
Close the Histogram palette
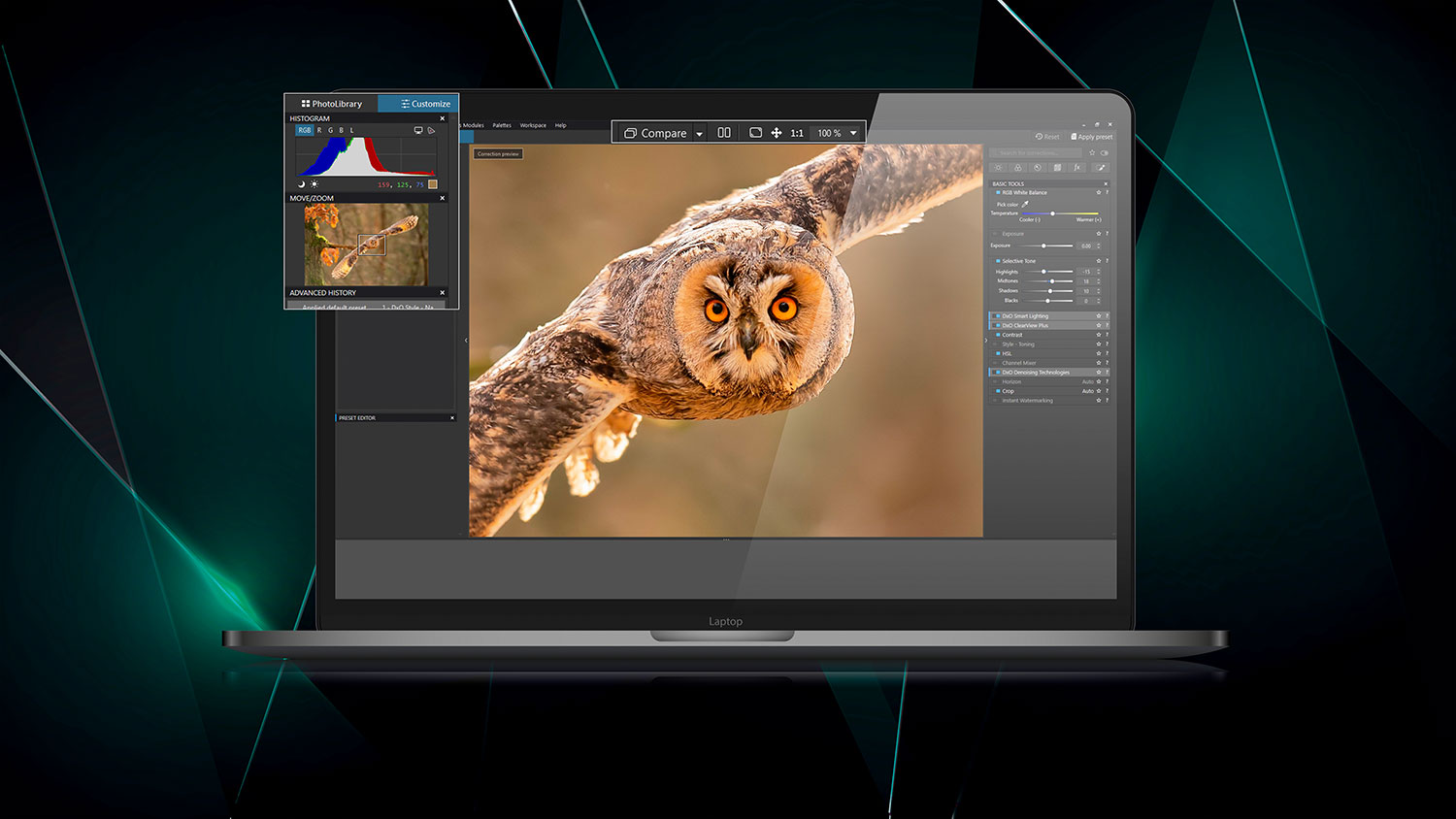pyautogui.click(x=443, y=118)
